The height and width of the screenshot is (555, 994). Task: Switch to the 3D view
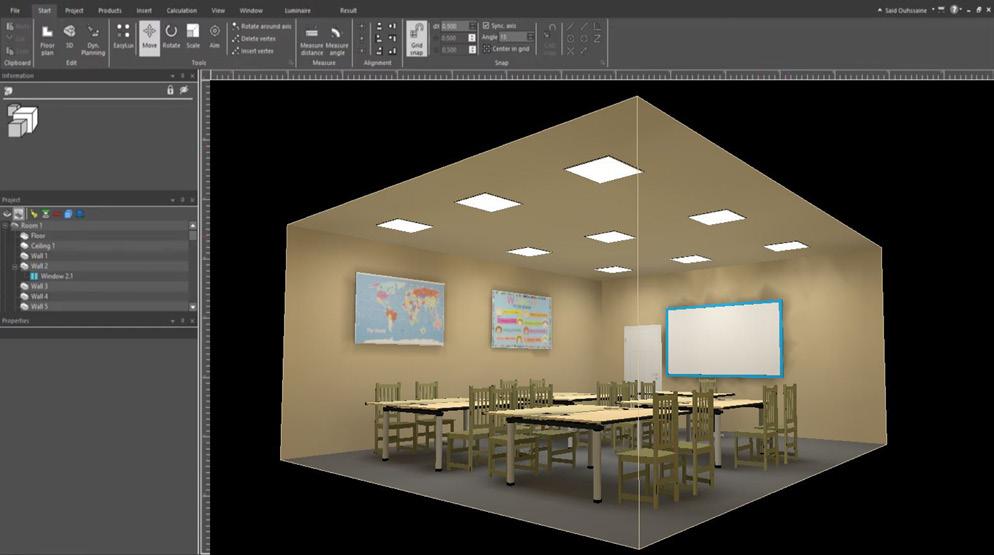[x=70, y=37]
